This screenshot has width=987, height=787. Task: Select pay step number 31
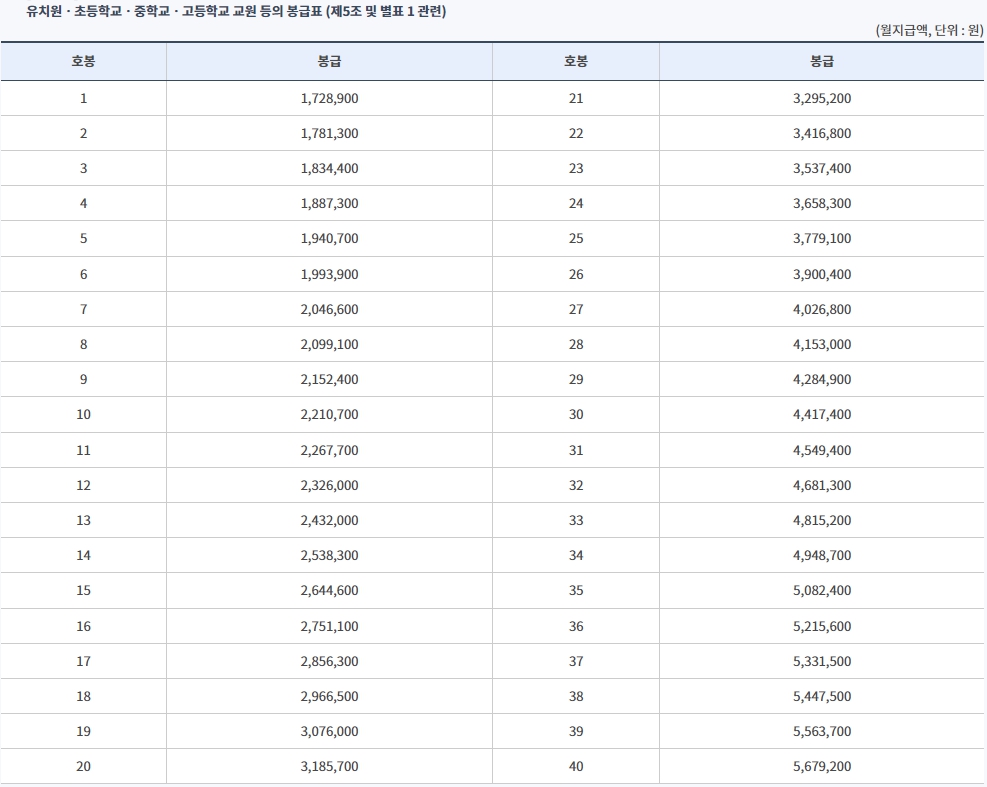click(576, 450)
